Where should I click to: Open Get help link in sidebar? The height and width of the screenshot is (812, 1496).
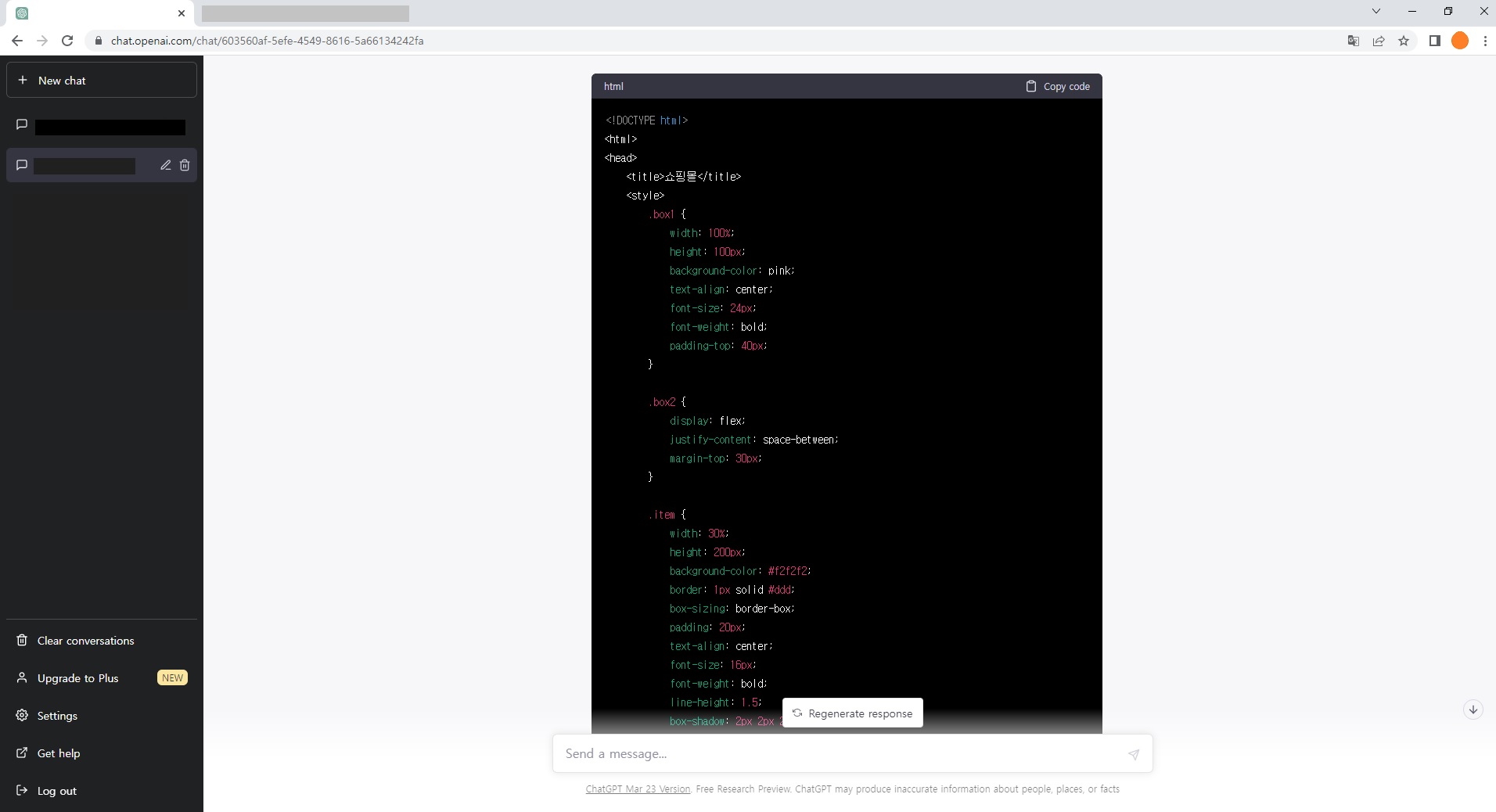pyautogui.click(x=102, y=753)
